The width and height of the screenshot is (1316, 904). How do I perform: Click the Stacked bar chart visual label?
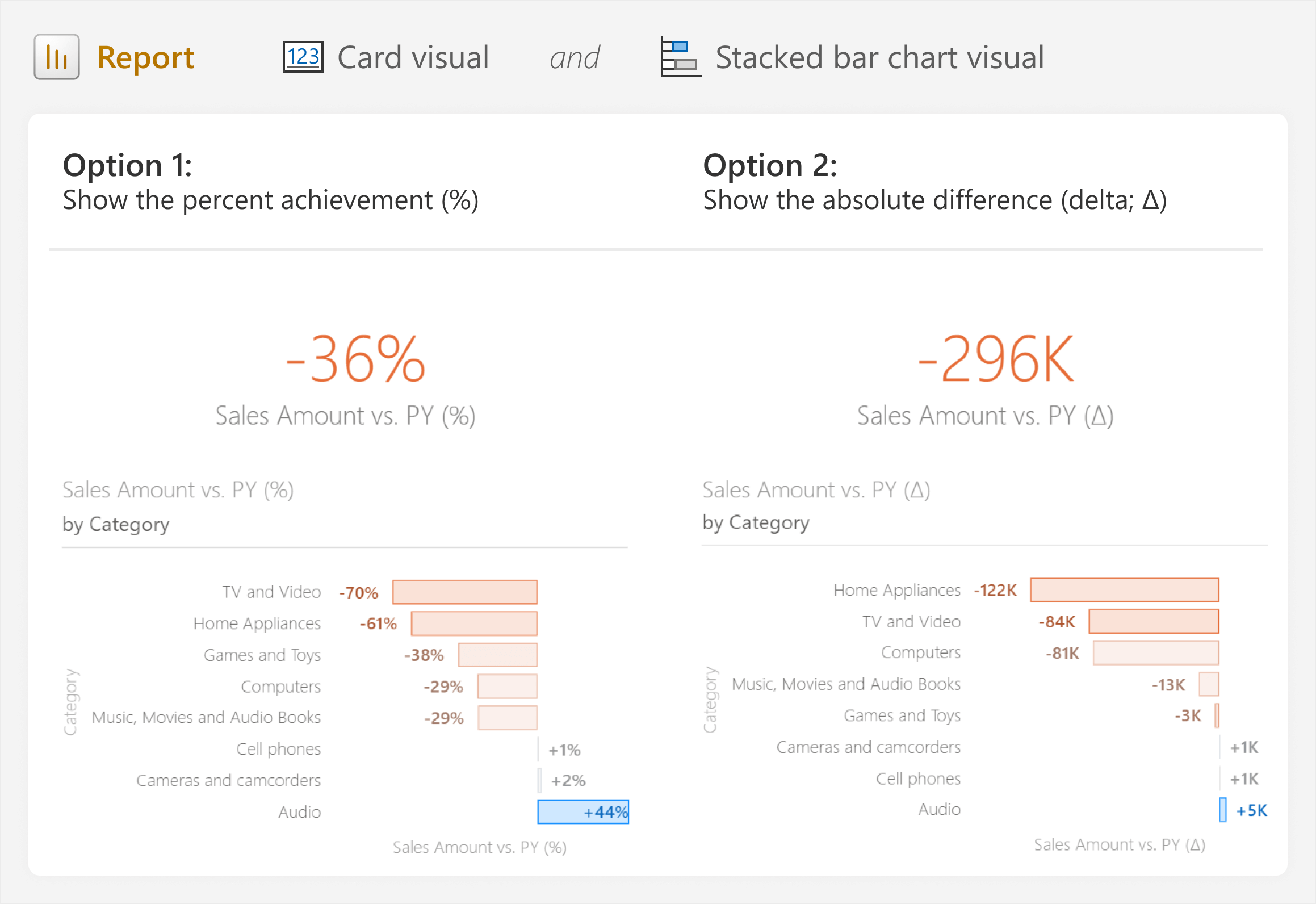pos(880,57)
